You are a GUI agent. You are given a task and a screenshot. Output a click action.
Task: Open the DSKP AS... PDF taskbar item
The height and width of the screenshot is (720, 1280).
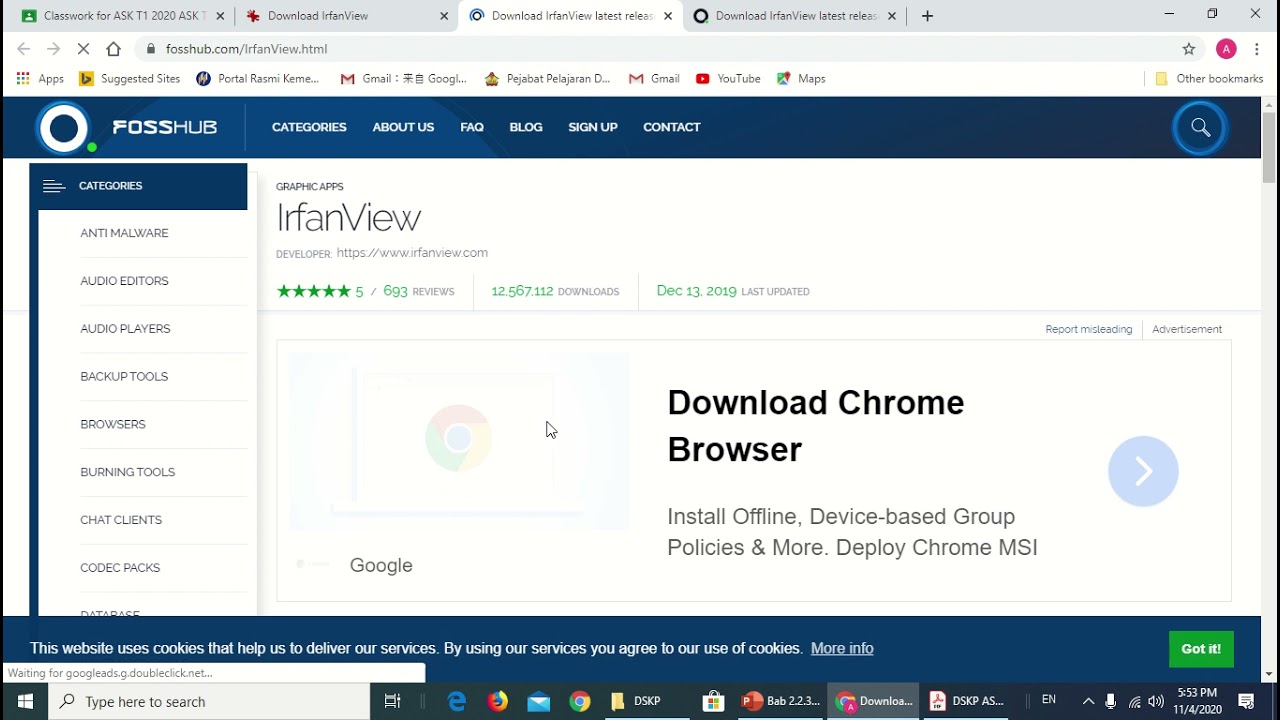(x=966, y=701)
